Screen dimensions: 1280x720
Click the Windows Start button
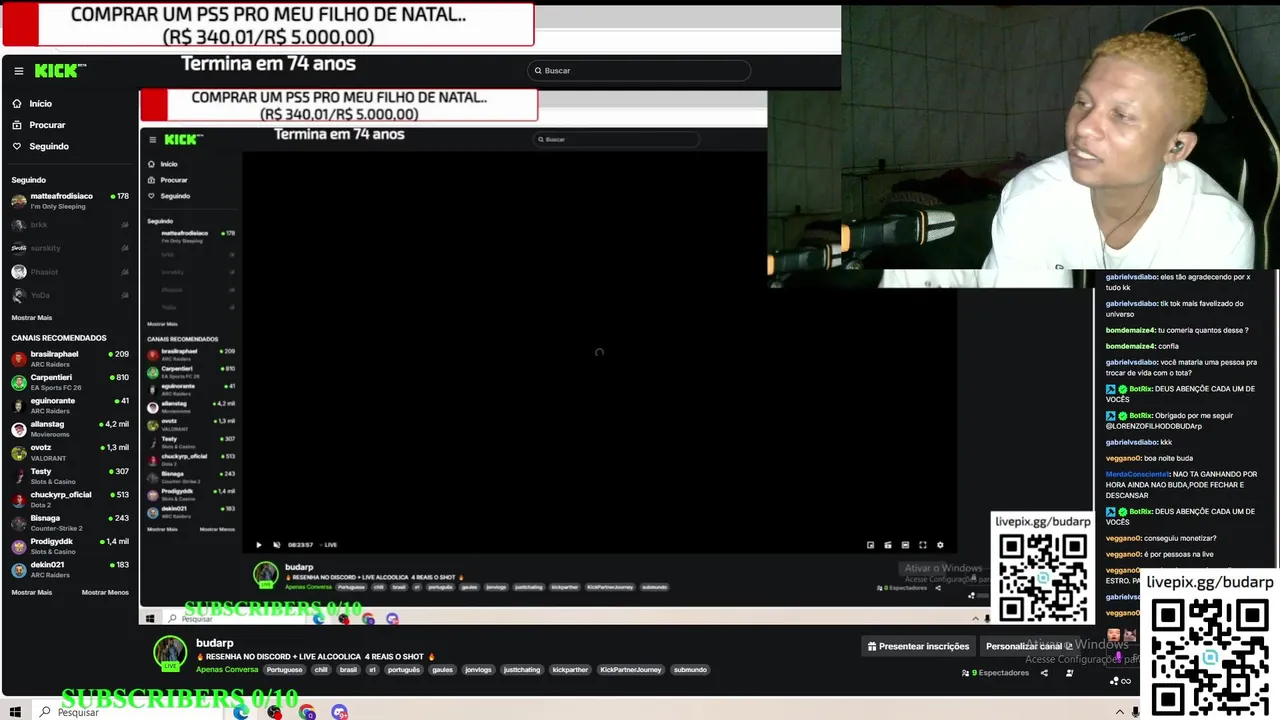(15, 712)
